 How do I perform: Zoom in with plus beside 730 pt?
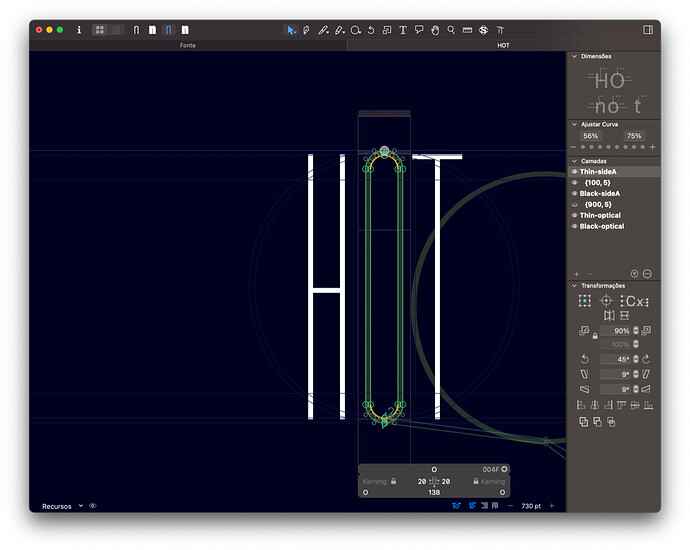tap(551, 506)
